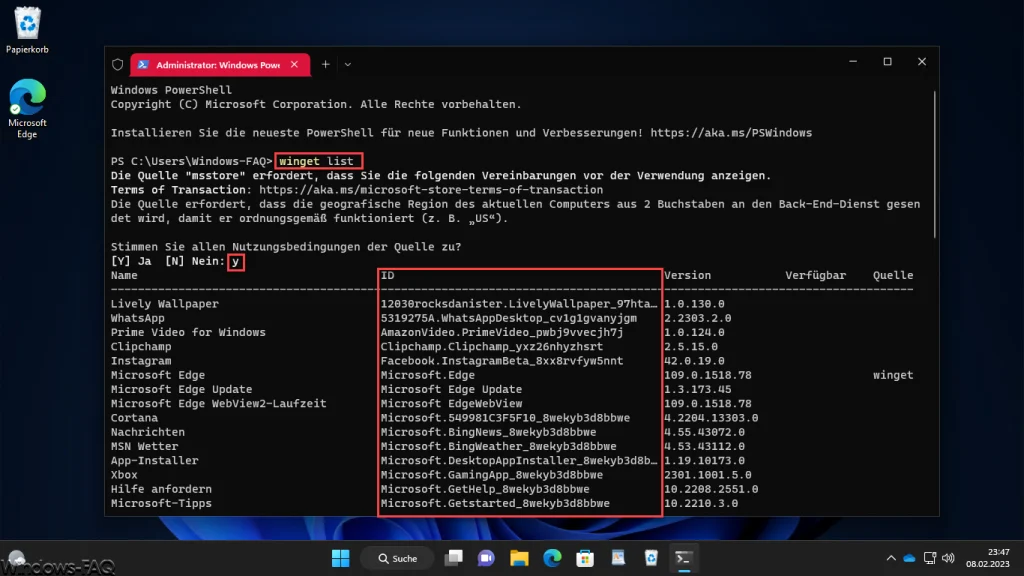Close the Windows Terminal window
1024x576 pixels.
pyautogui.click(x=922, y=61)
